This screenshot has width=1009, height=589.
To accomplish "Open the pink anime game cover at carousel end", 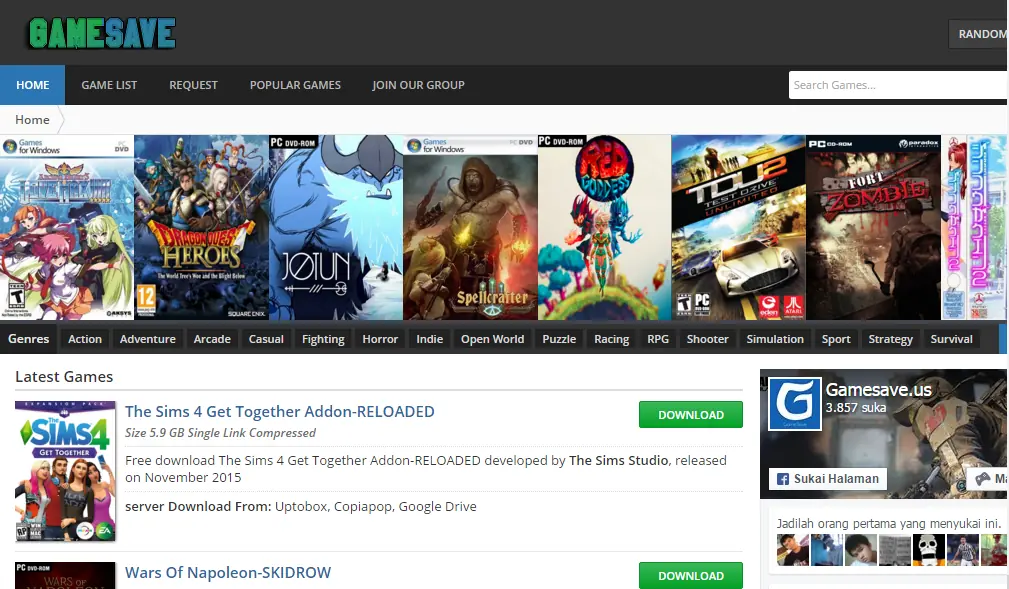I will (974, 227).
